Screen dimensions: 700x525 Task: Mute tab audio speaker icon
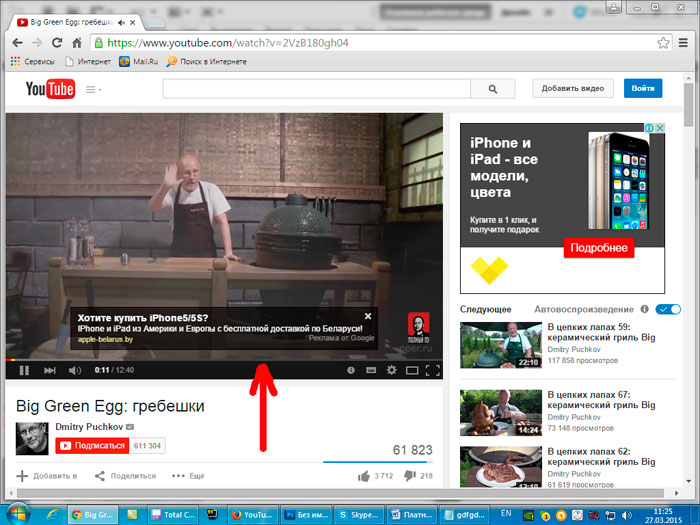tap(121, 22)
